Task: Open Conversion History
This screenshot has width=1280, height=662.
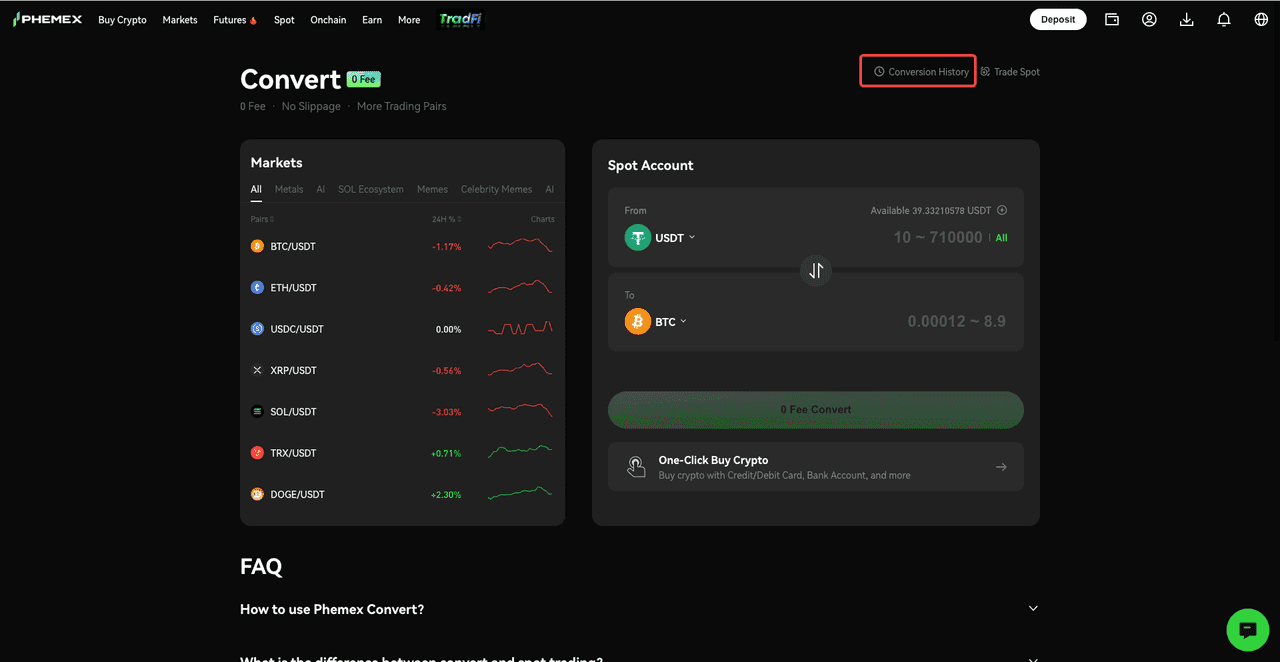Action: [x=921, y=72]
